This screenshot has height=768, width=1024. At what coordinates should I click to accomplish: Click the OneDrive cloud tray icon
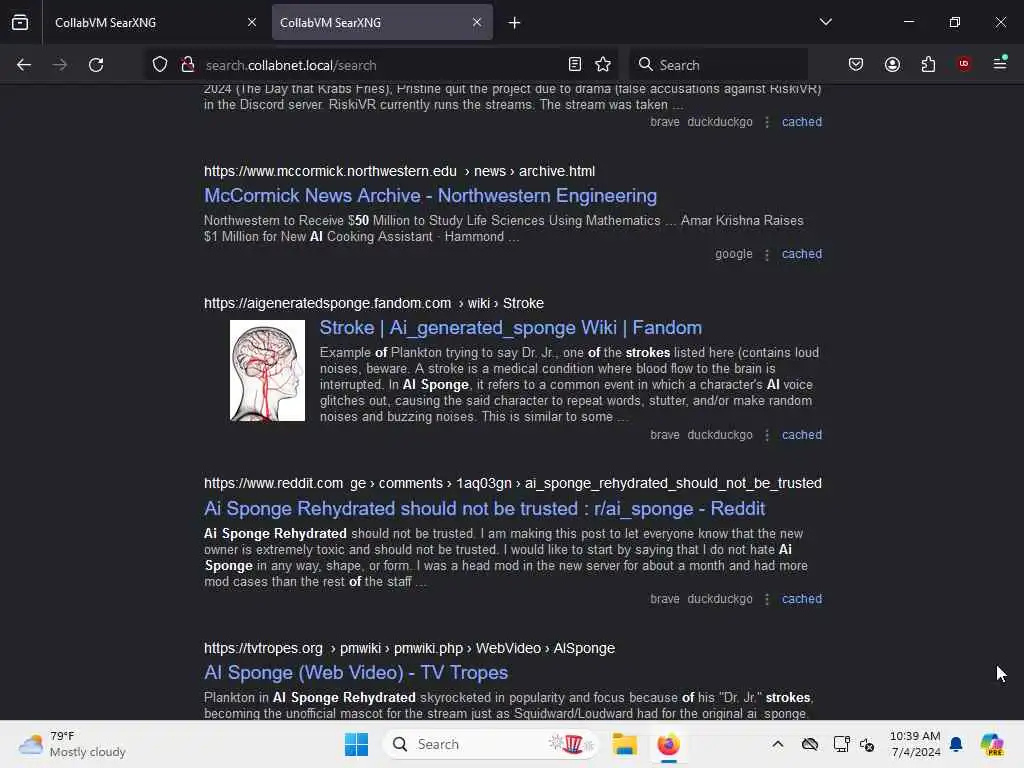tap(810, 744)
